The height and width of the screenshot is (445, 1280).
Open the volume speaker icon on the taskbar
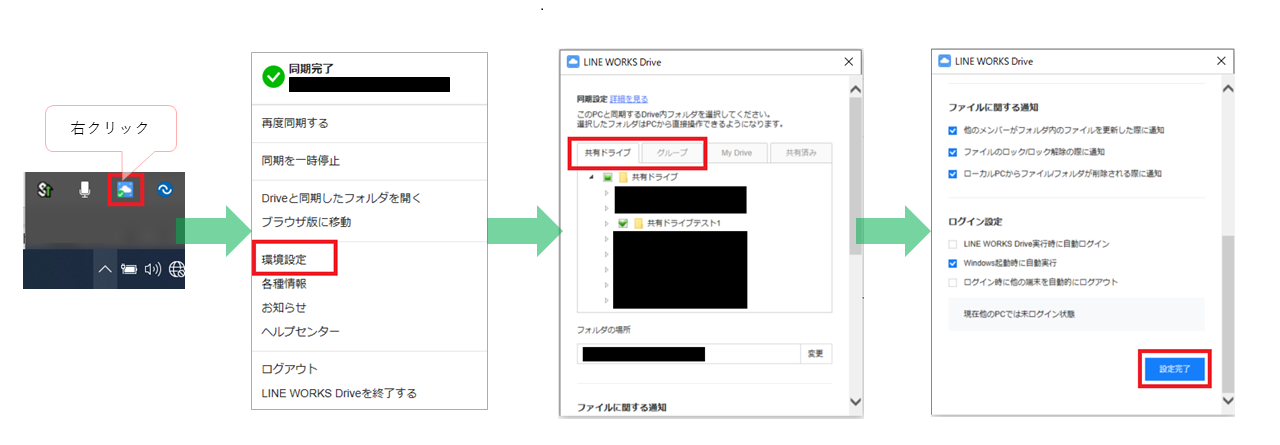pyautogui.click(x=153, y=269)
